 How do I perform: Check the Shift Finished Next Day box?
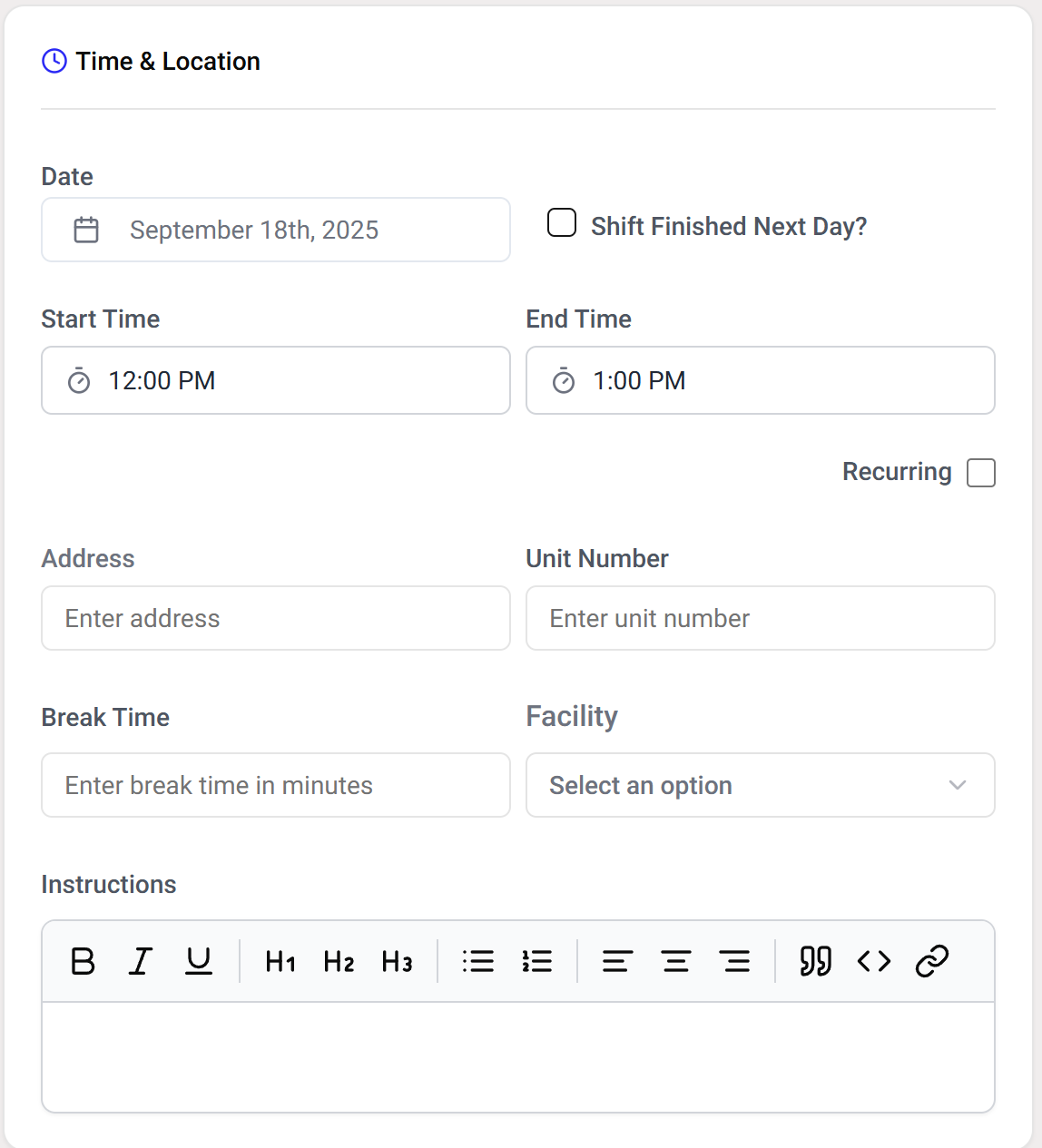click(562, 223)
